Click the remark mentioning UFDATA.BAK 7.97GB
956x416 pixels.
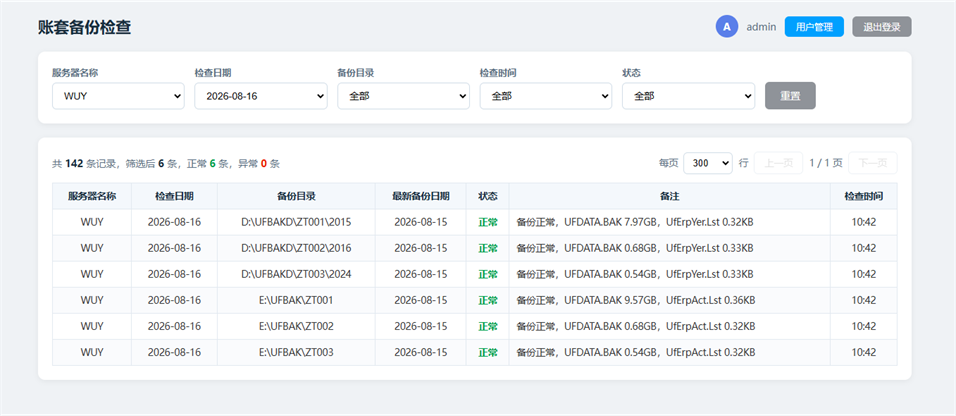click(x=635, y=222)
